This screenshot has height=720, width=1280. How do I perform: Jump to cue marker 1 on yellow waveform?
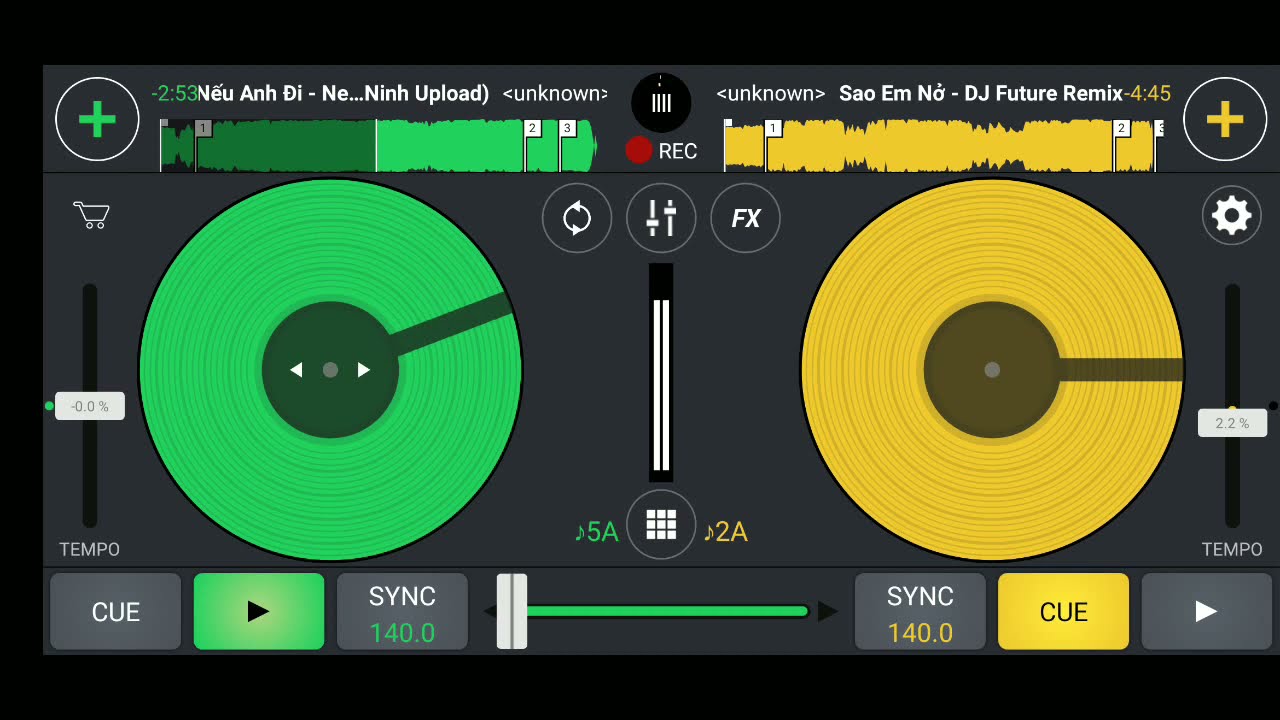click(x=772, y=128)
